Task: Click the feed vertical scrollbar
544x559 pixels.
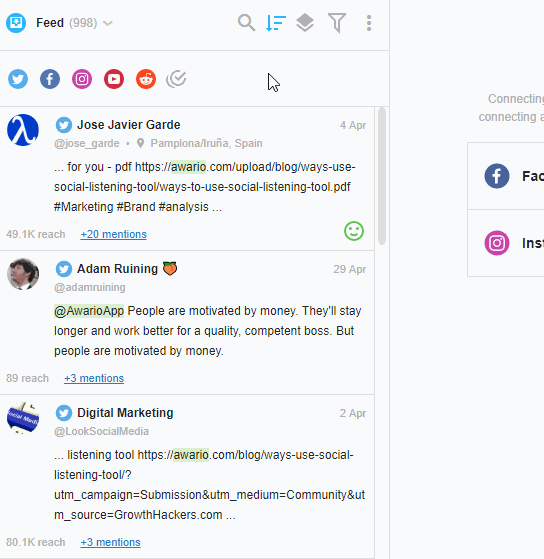Action: (382, 176)
